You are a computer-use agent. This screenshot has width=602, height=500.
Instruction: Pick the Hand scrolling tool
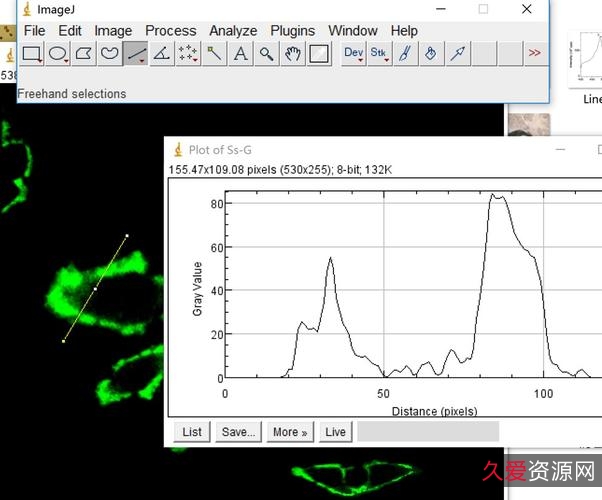pos(292,54)
